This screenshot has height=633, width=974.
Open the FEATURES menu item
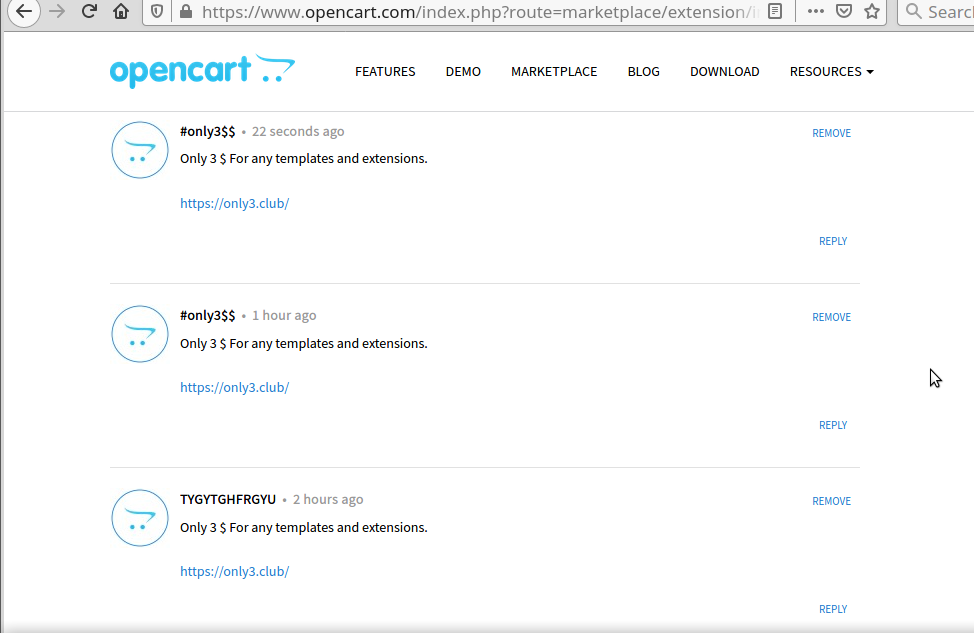point(385,71)
